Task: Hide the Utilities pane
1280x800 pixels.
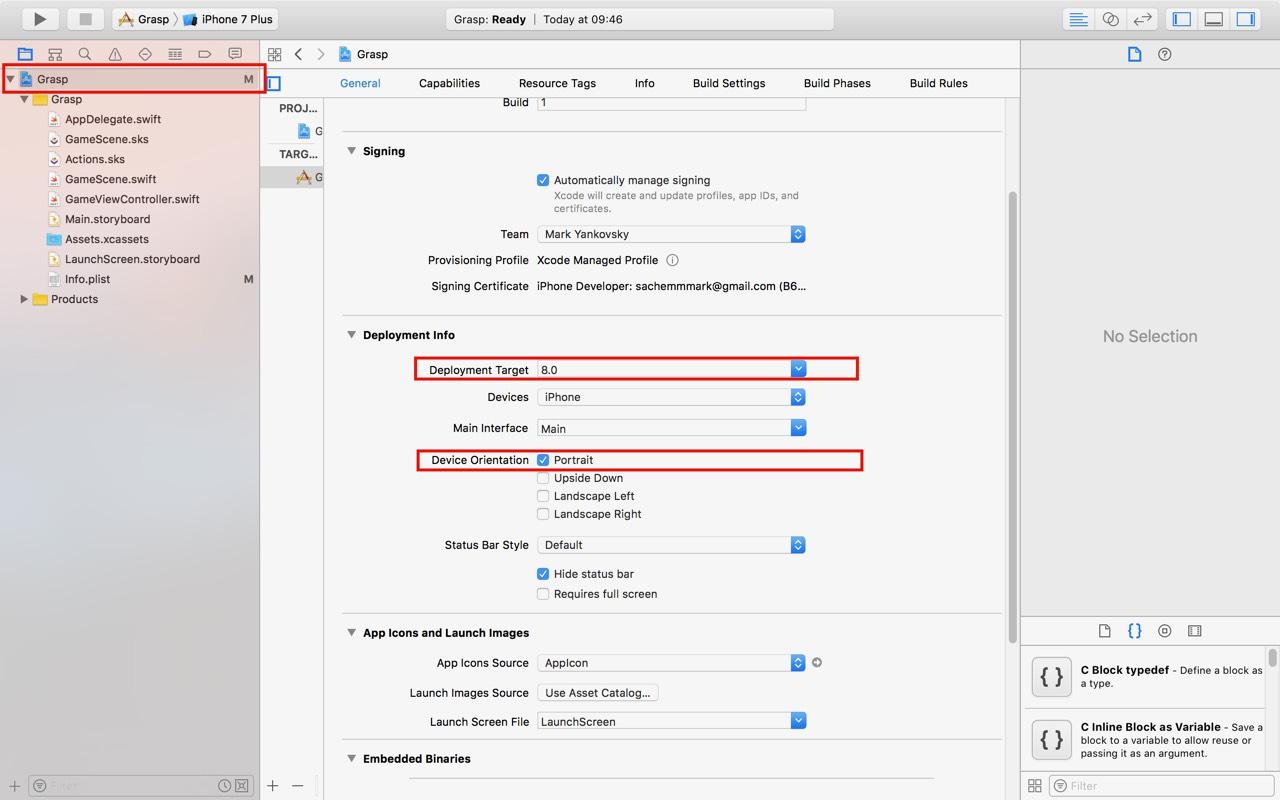Action: click(x=1245, y=19)
